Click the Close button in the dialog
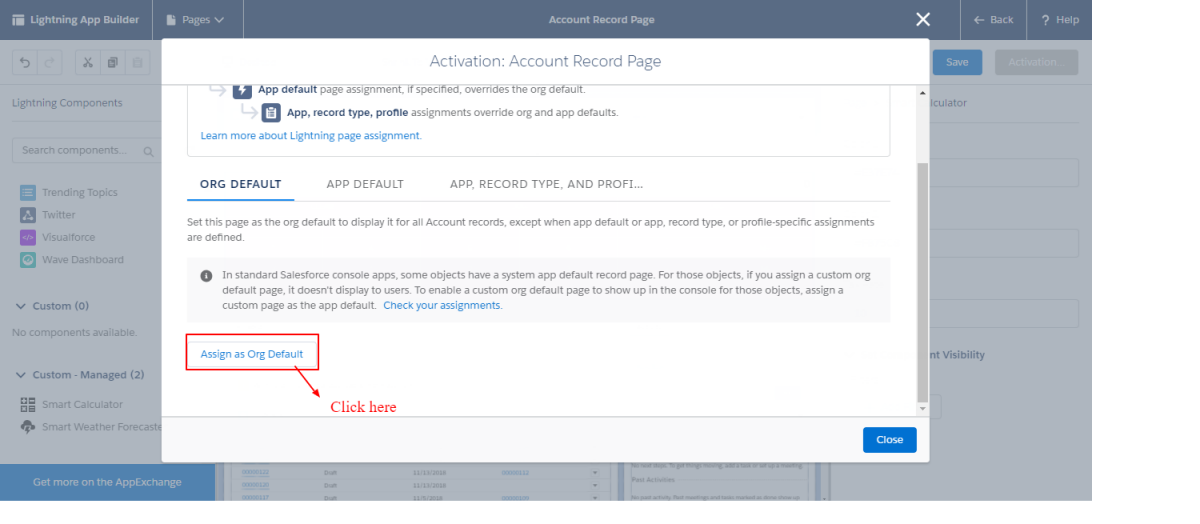The width and height of the screenshot is (1200, 524). click(889, 439)
